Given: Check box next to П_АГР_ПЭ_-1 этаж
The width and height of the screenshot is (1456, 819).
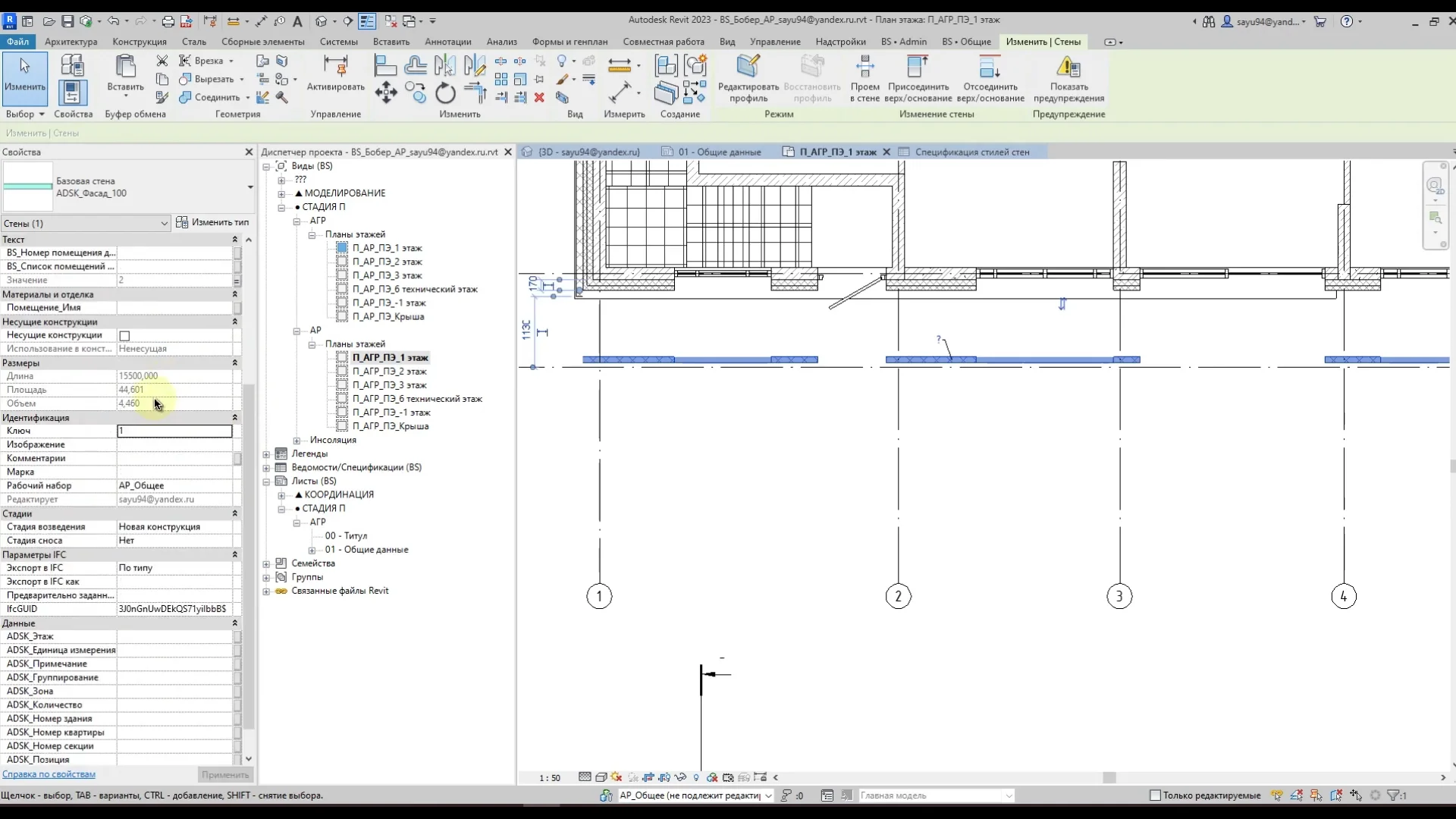Looking at the screenshot, I should tap(342, 413).
